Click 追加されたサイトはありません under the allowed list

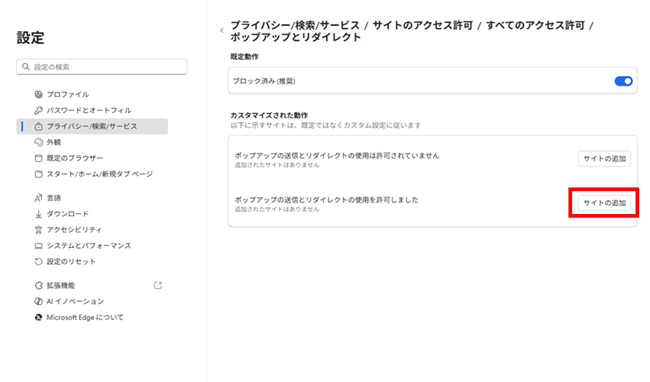pyautogui.click(x=277, y=209)
